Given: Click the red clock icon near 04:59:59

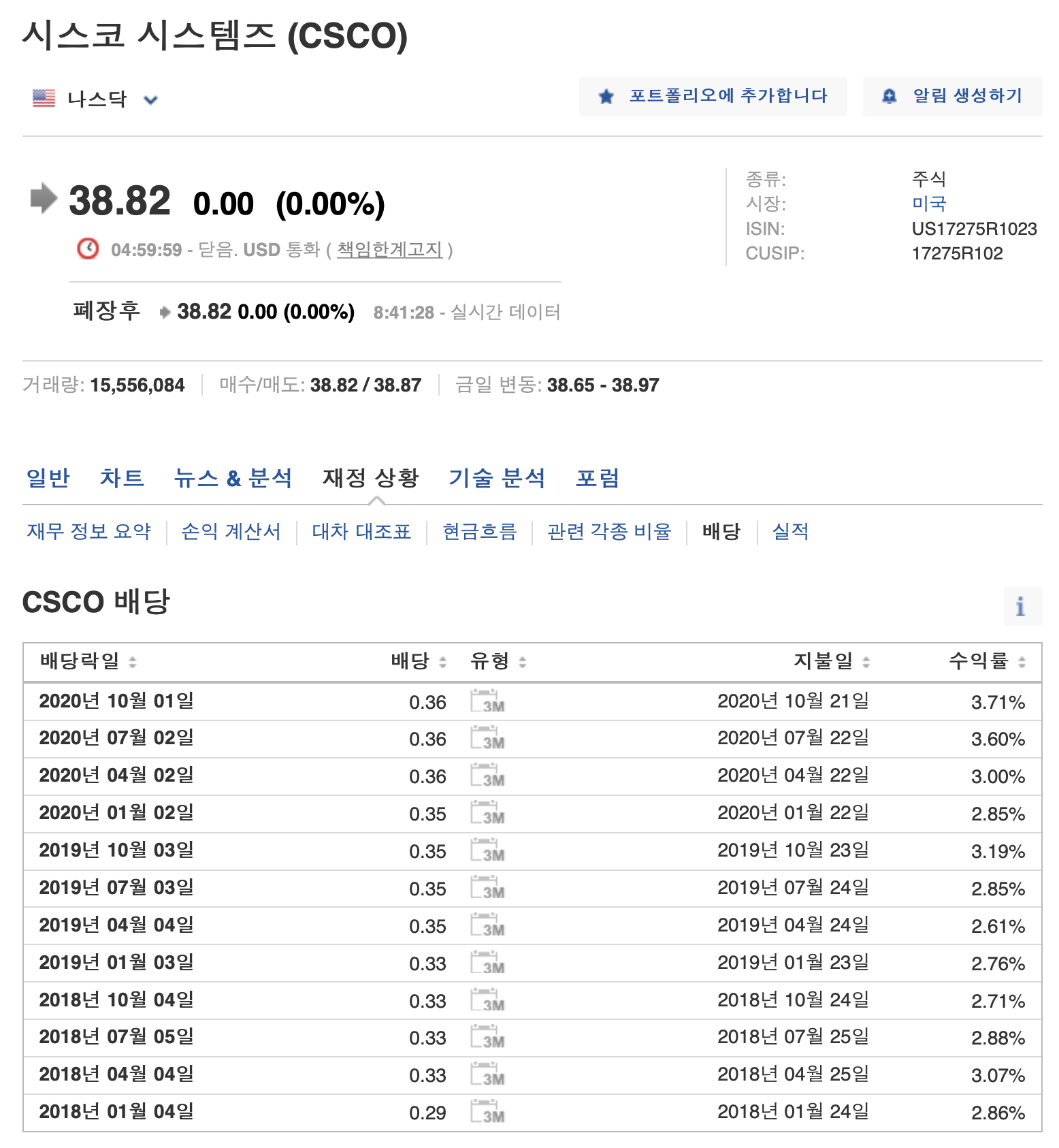Looking at the screenshot, I should click(88, 249).
